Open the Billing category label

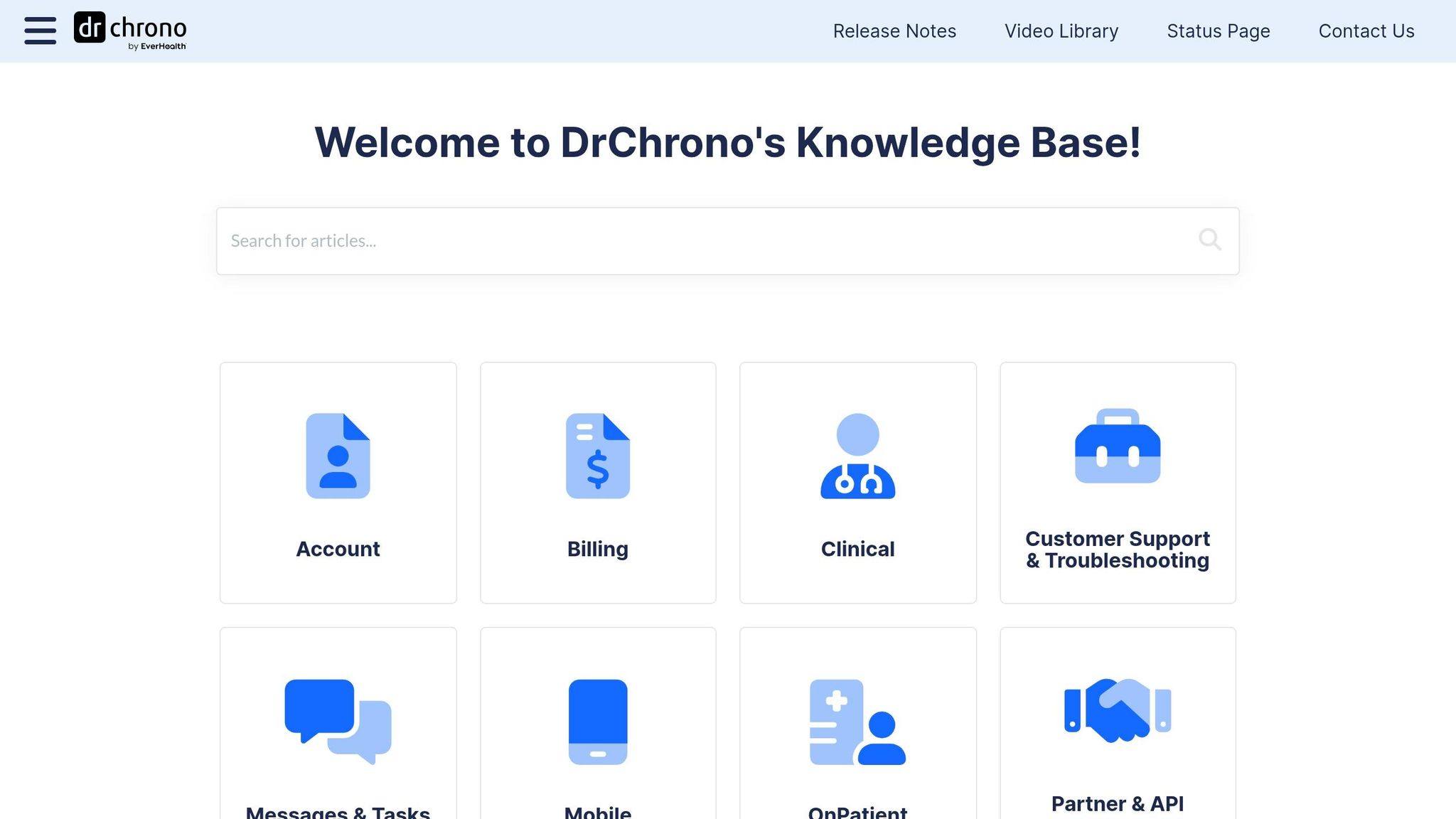[598, 549]
